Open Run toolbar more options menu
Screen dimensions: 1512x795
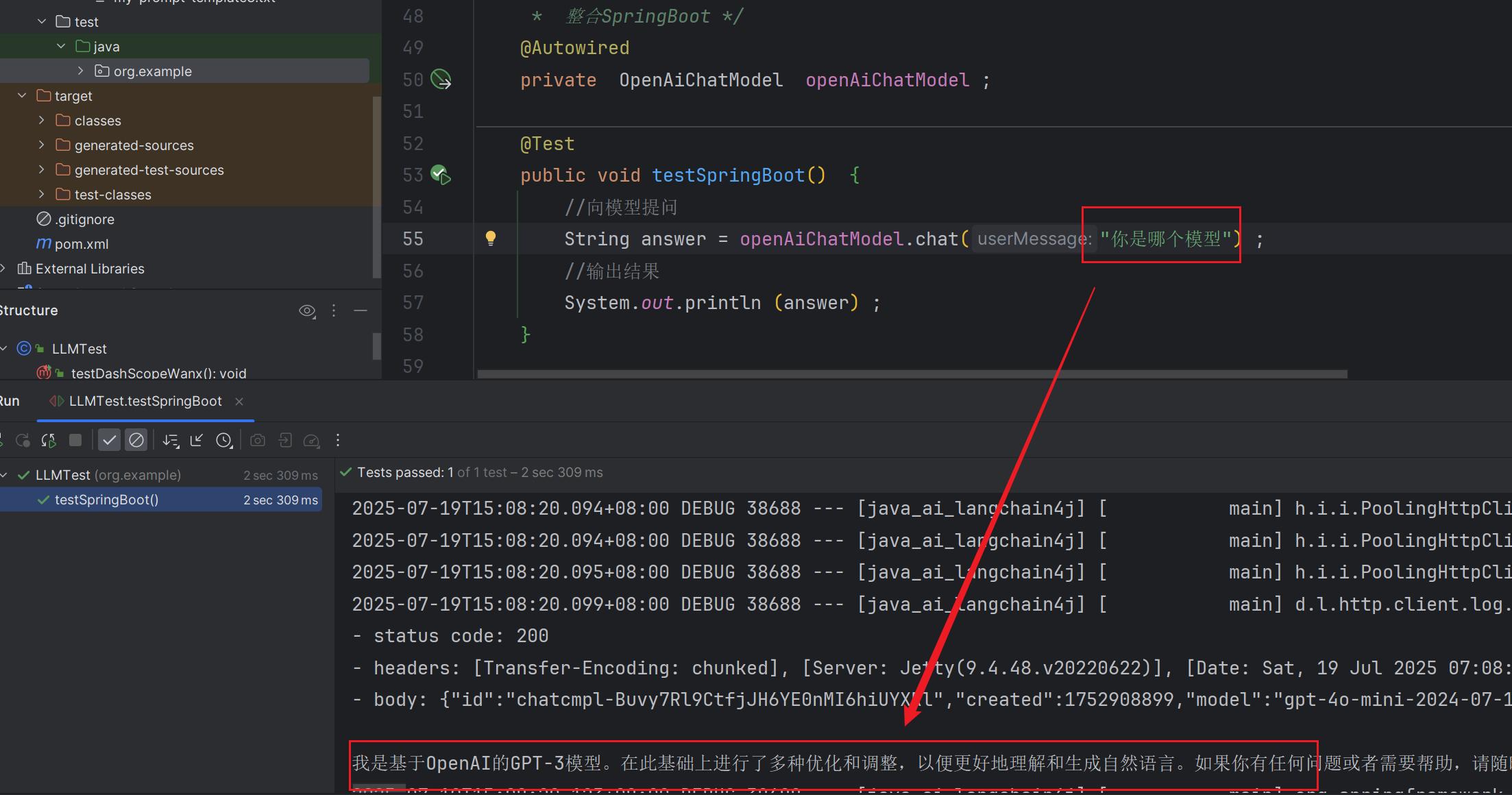(x=338, y=440)
